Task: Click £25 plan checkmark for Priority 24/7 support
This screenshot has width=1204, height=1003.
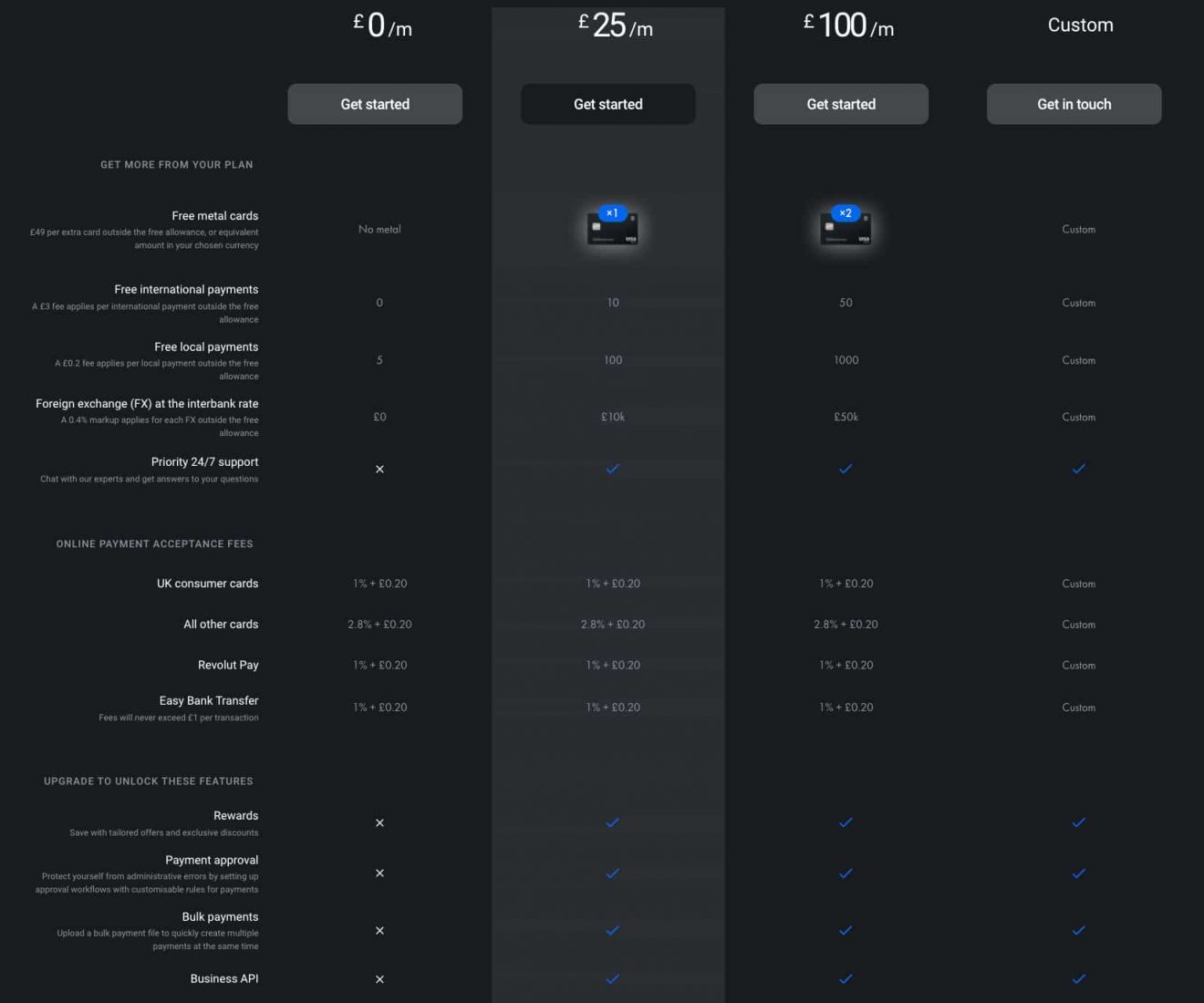Action: coord(612,469)
